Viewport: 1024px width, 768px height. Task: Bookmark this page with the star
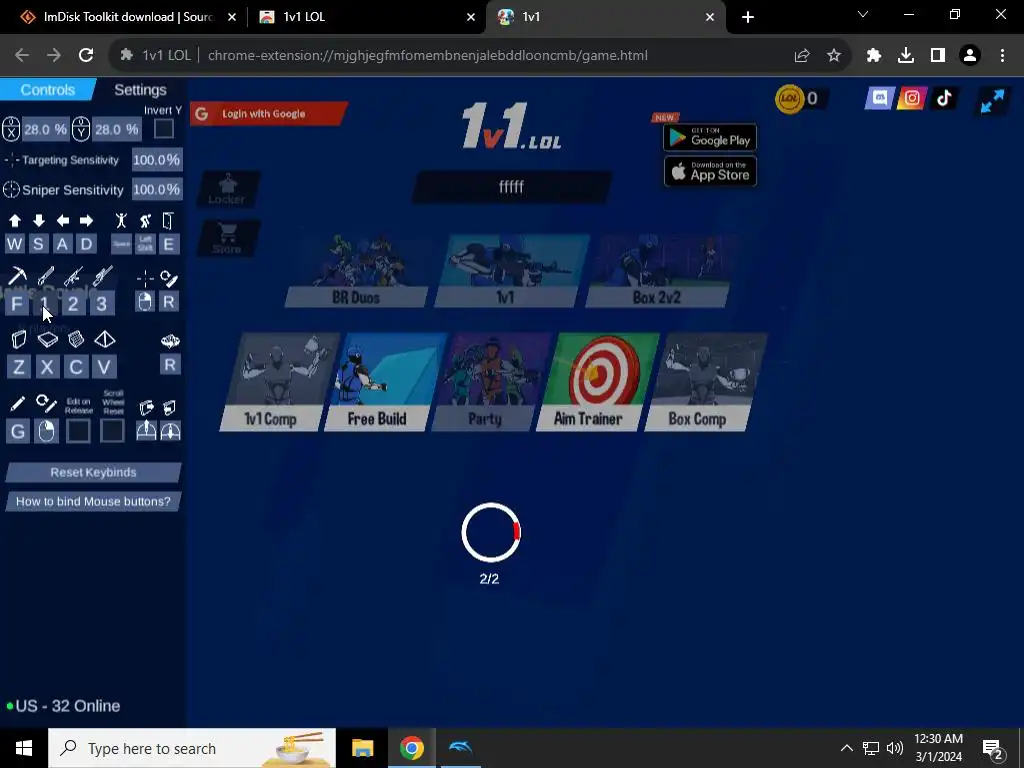[x=833, y=56]
